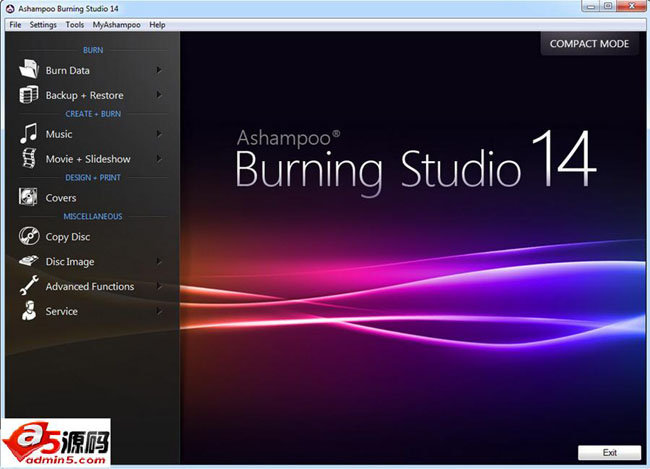The width and height of the screenshot is (650, 469).
Task: Select the Burn Data label
Action: (x=68, y=70)
